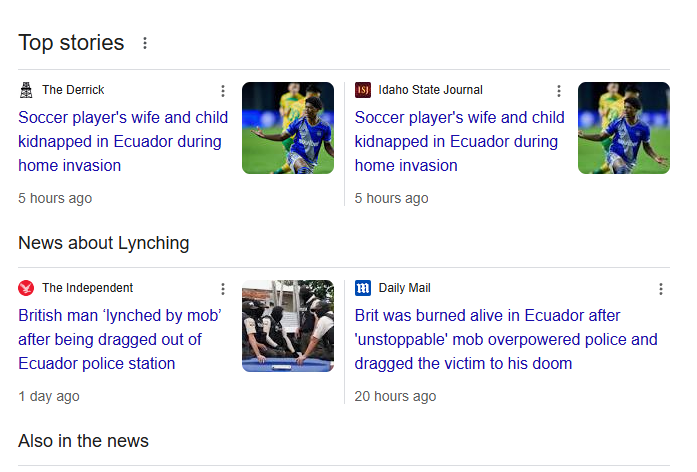Screen dimensions: 697x472
Task: Open Brit was burned alive in Ecuador headline
Action: point(506,339)
